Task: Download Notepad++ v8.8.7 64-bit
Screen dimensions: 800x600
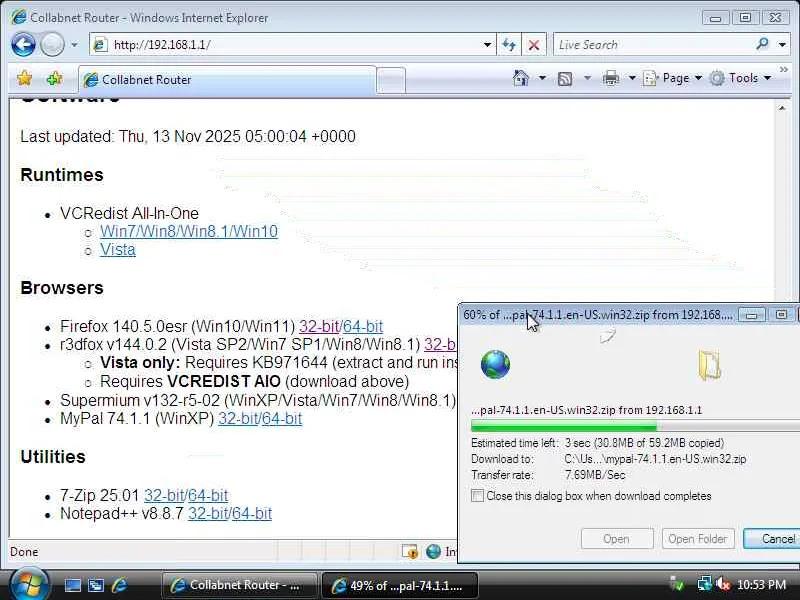Action: click(252, 513)
